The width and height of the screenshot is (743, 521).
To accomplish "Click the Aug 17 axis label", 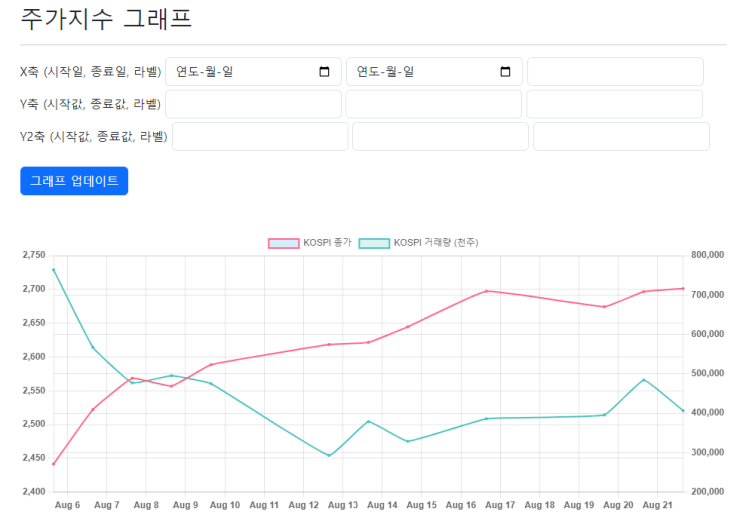I will 500,505.
